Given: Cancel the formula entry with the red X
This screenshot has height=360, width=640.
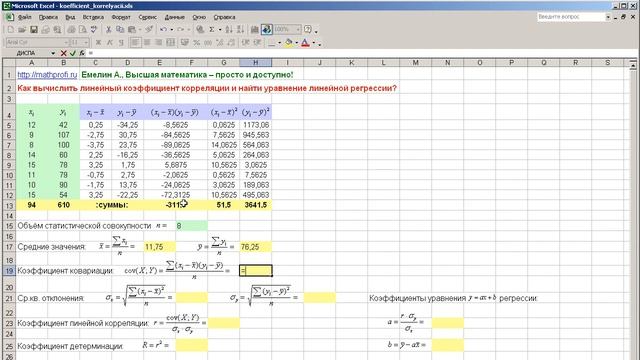Looking at the screenshot, I should [63, 53].
